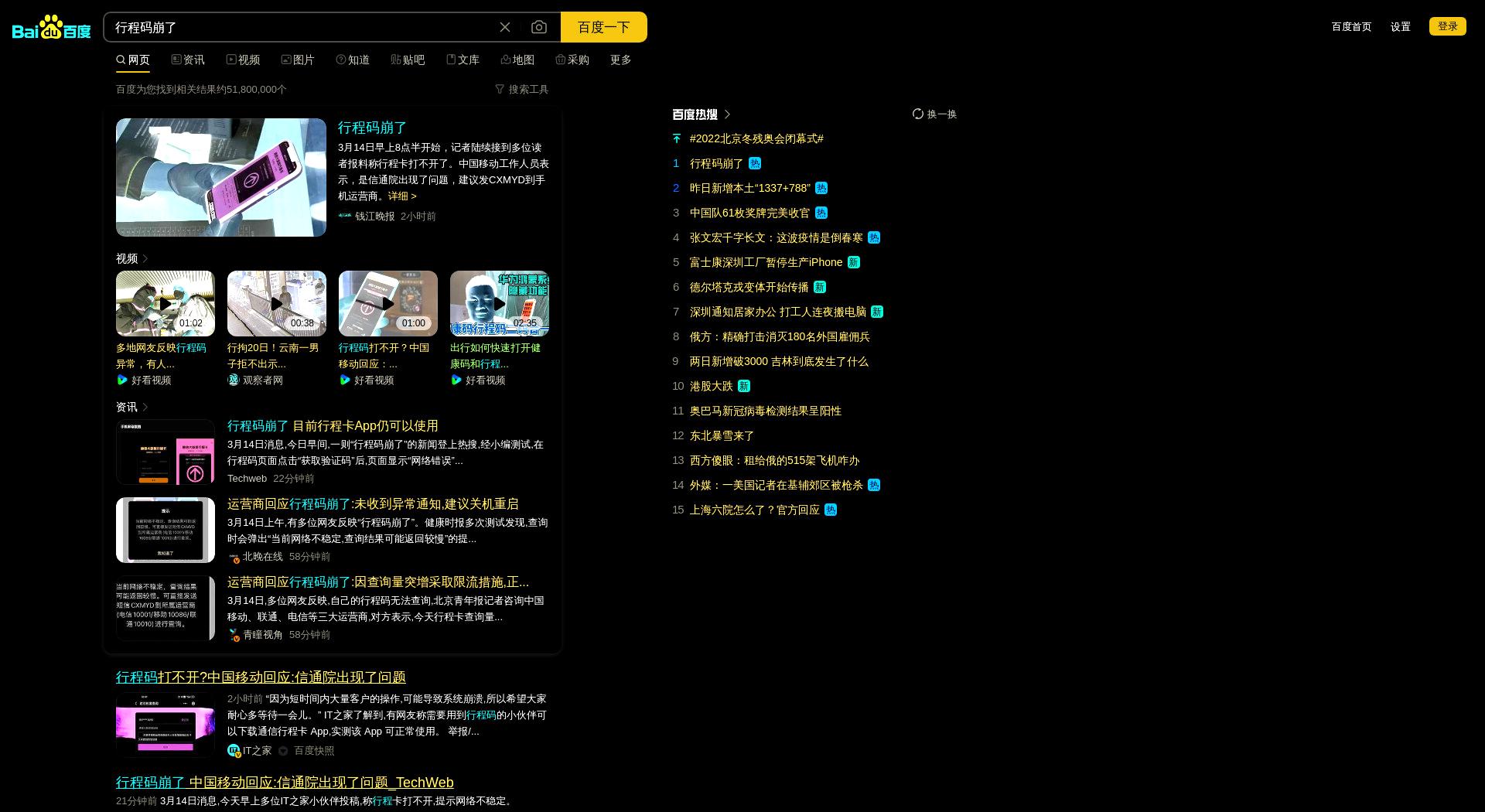Screen dimensions: 1485x812
Task: Open the 地图 tab
Action: (x=517, y=60)
